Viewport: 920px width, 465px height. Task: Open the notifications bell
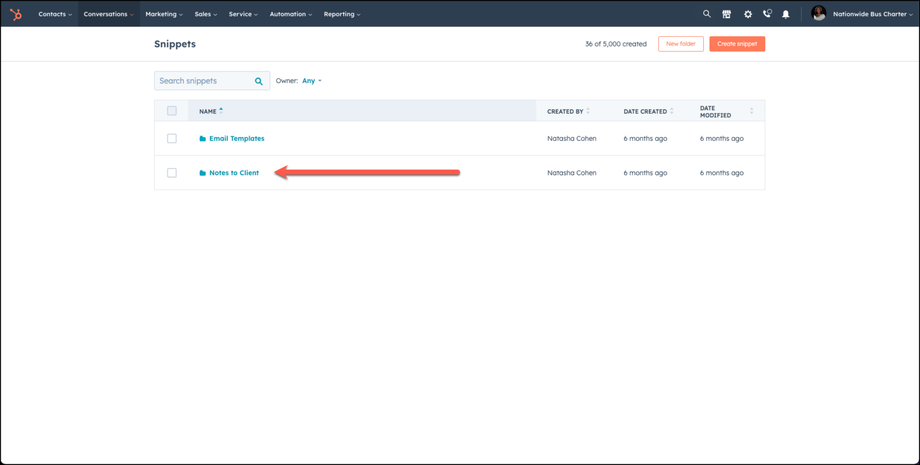click(786, 14)
